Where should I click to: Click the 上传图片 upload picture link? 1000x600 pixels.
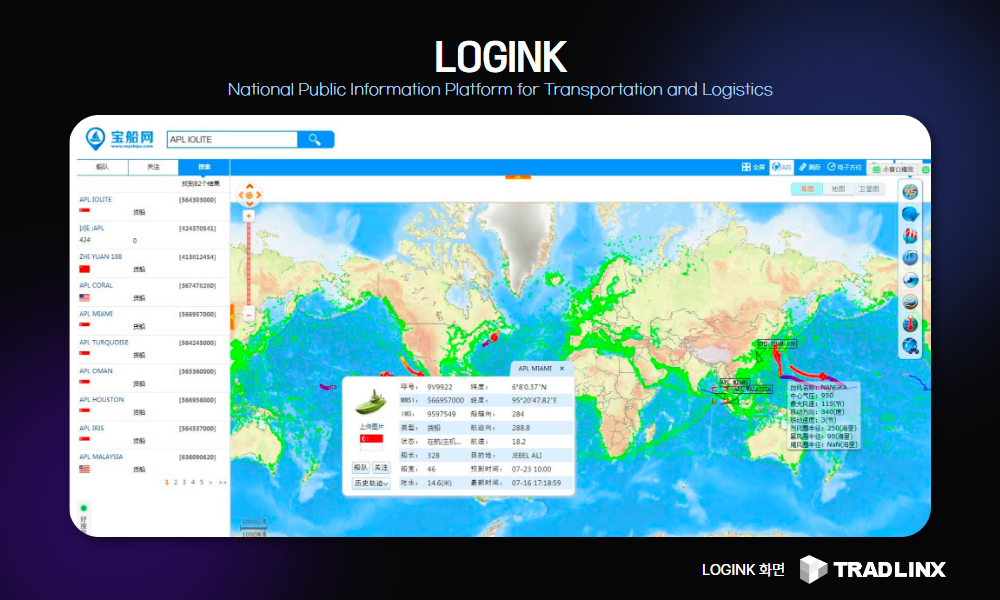coord(371,427)
